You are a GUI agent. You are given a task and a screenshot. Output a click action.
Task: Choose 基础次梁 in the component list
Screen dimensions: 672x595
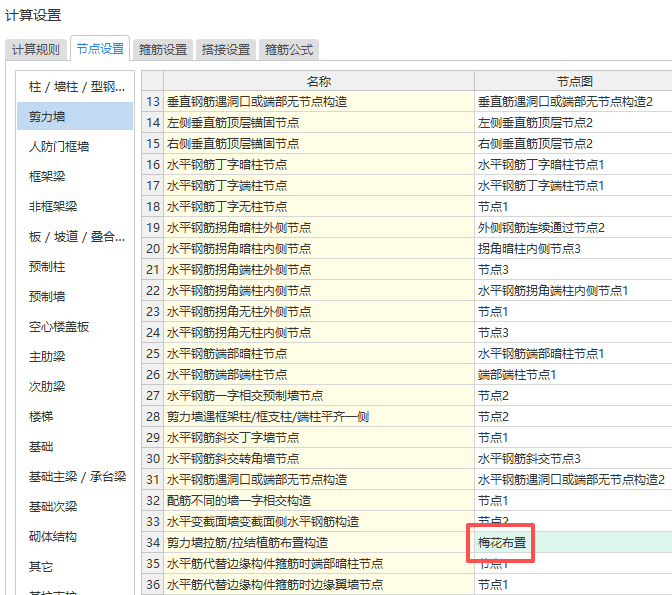[x=75, y=507]
